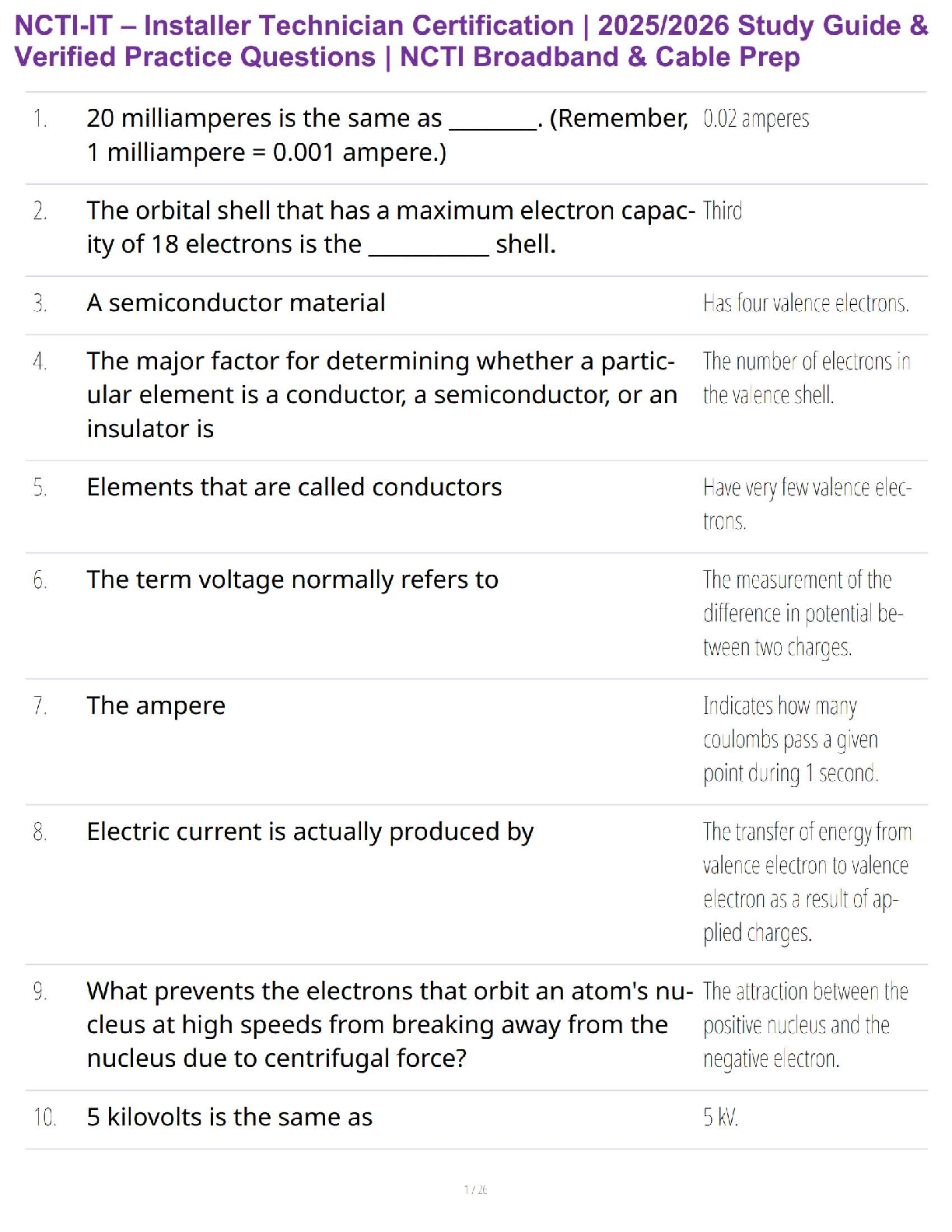Click the question about 20 milliamperes
The image size is (952, 1232).
(x=387, y=135)
